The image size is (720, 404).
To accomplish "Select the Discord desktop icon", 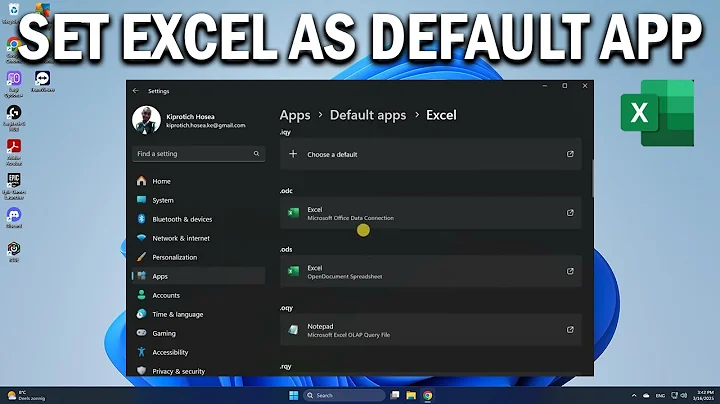I will 14,218.
